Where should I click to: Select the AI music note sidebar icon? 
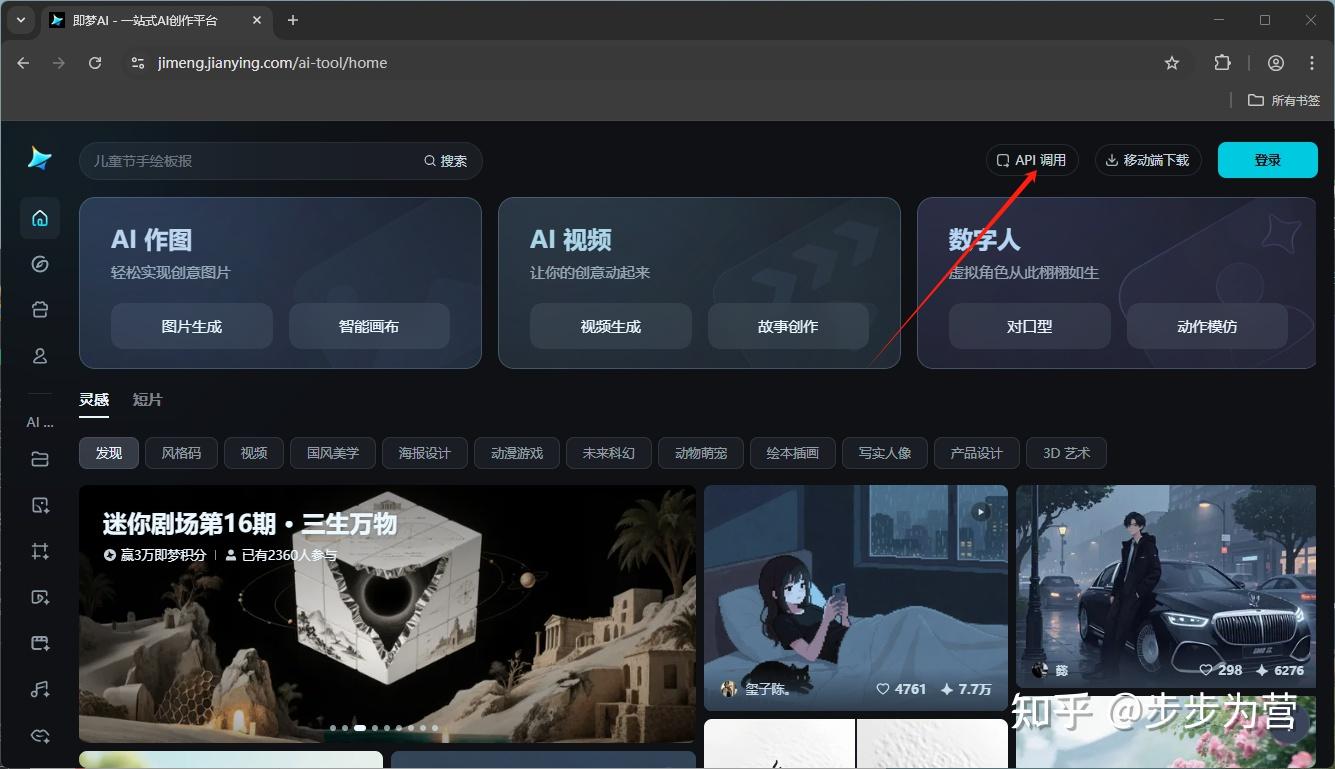(40, 689)
